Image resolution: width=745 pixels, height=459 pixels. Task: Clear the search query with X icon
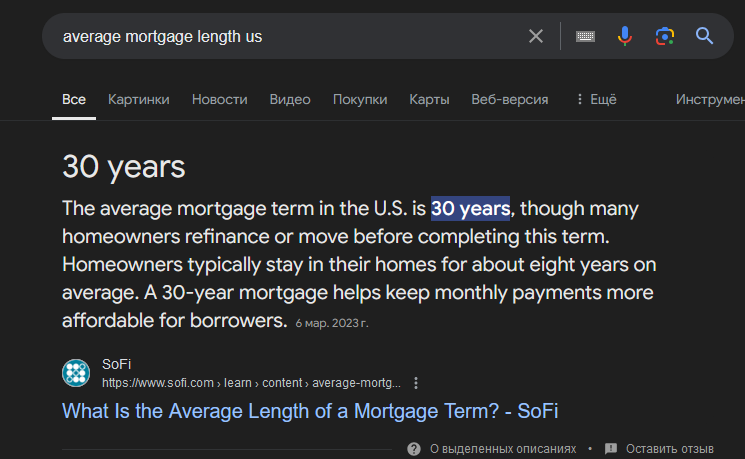[536, 36]
